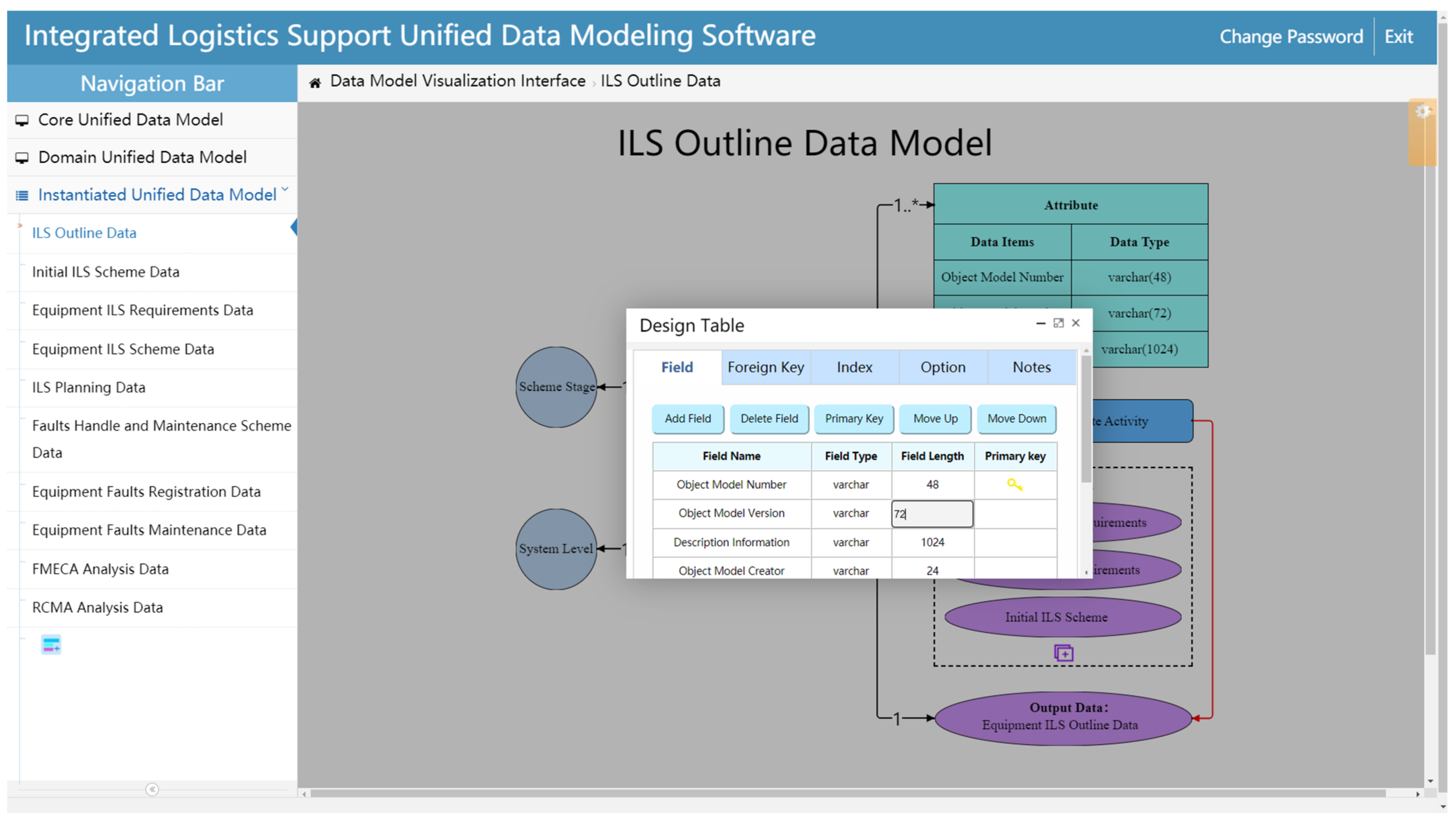Screen dimensions: 1456x823
Task: Collapse the Instantiated Unified Data Model menu
Action: click(x=285, y=190)
